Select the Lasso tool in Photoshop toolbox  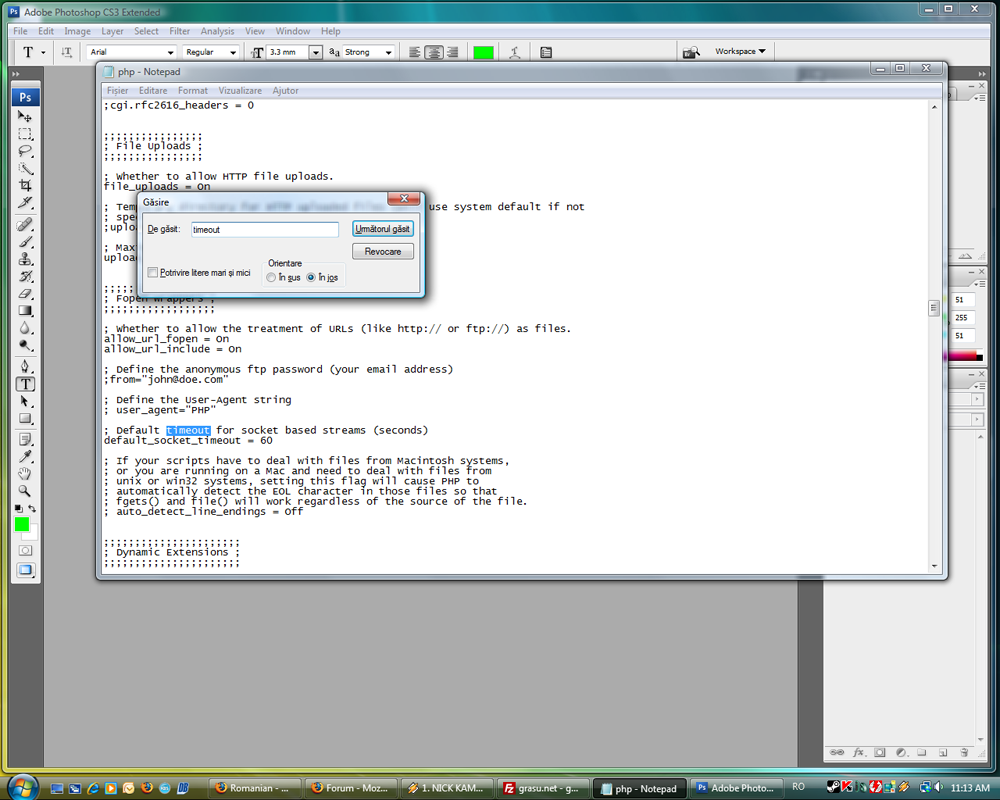(25, 151)
